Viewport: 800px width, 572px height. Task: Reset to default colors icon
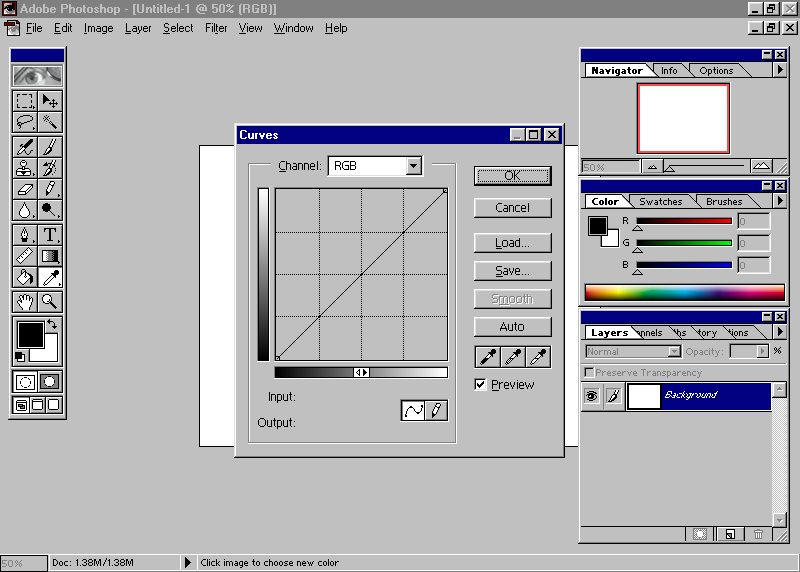(19, 357)
